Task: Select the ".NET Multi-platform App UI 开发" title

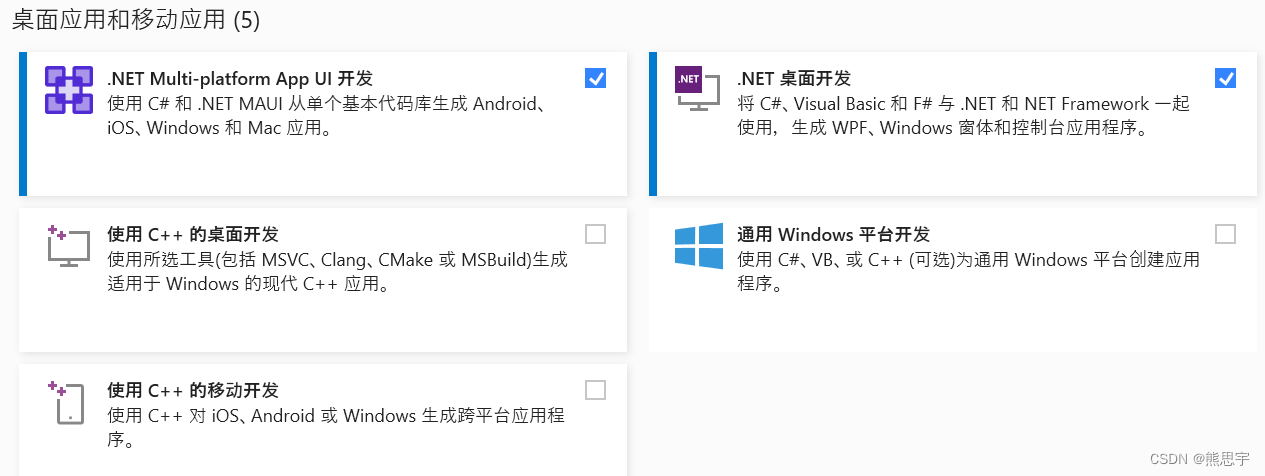Action: click(x=240, y=78)
